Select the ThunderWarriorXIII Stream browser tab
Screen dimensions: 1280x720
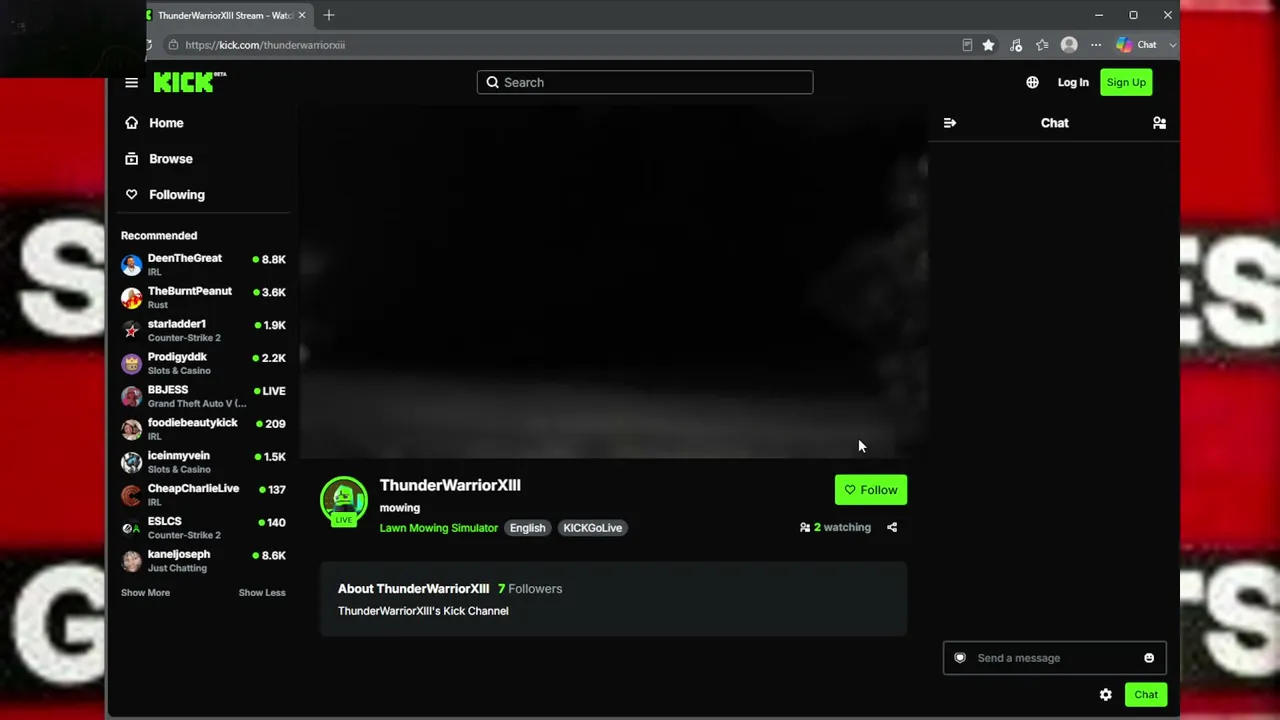click(x=225, y=15)
